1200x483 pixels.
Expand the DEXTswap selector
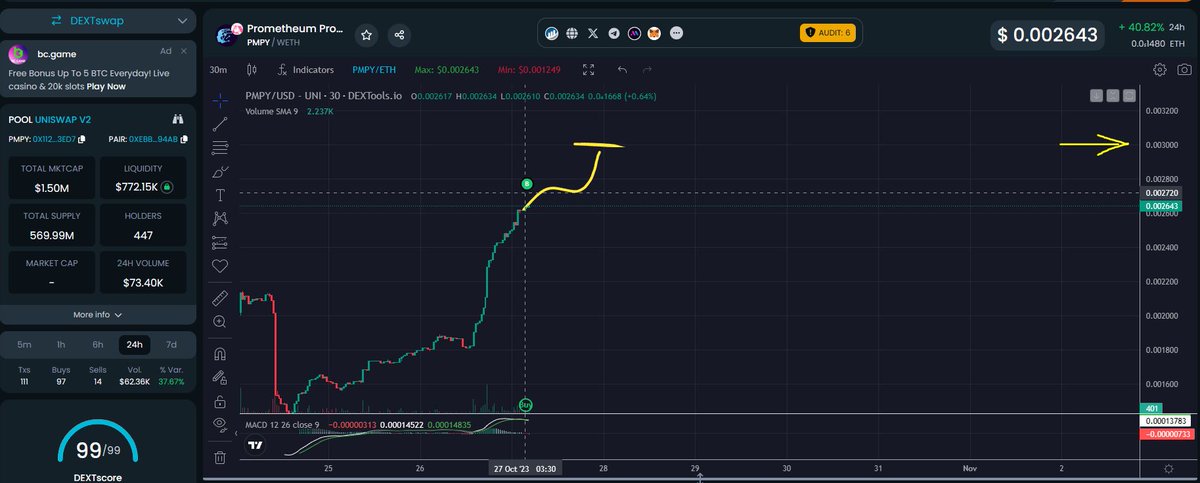98,20
